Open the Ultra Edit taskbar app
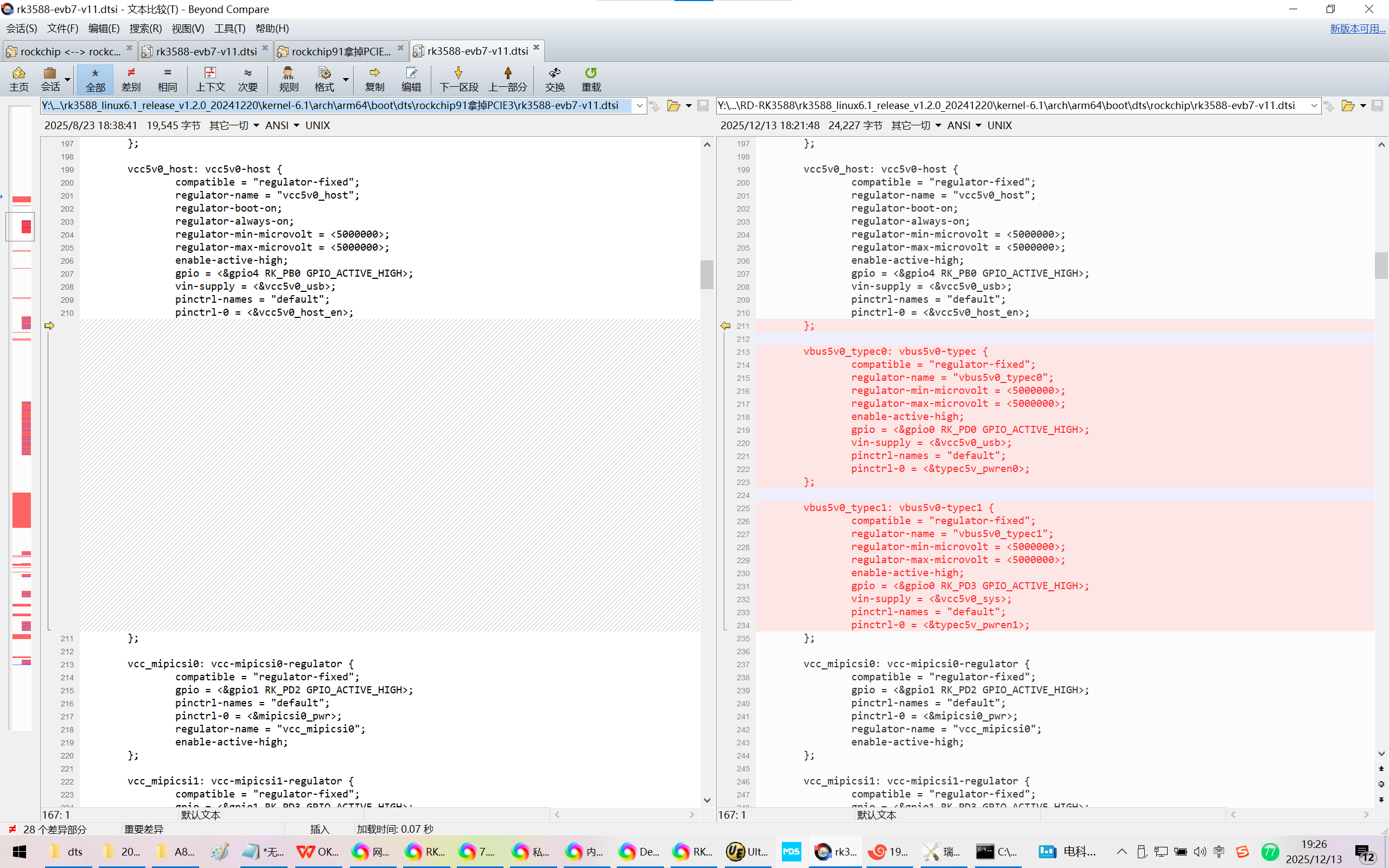 click(x=747, y=851)
